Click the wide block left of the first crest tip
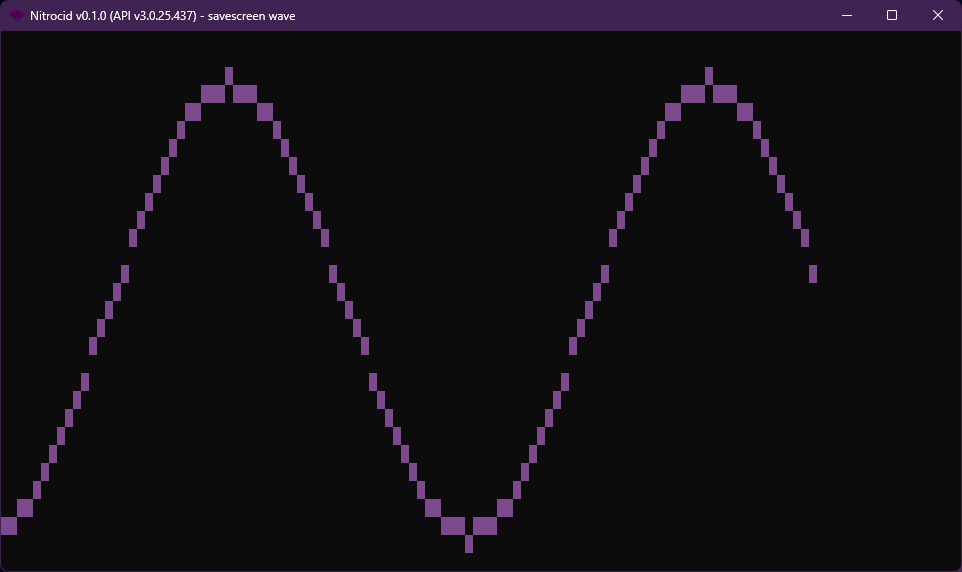 [213, 94]
